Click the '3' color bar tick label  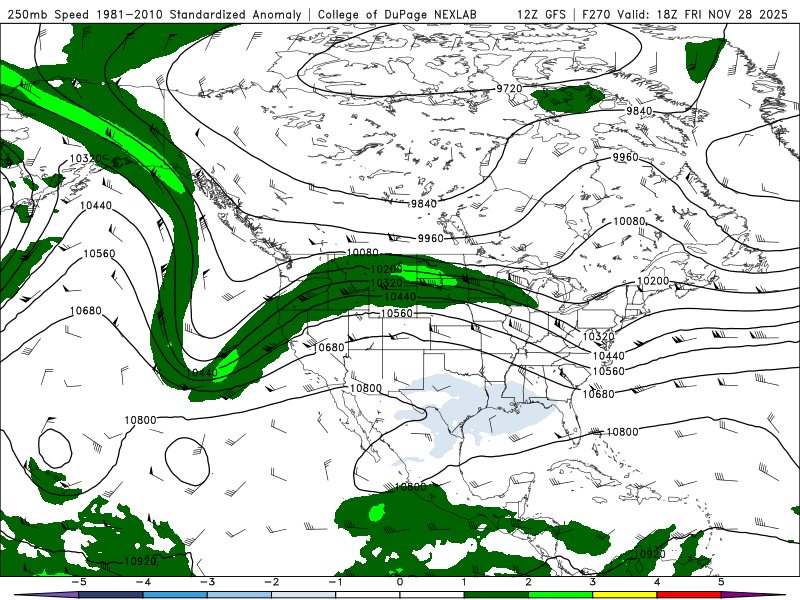tap(593, 582)
